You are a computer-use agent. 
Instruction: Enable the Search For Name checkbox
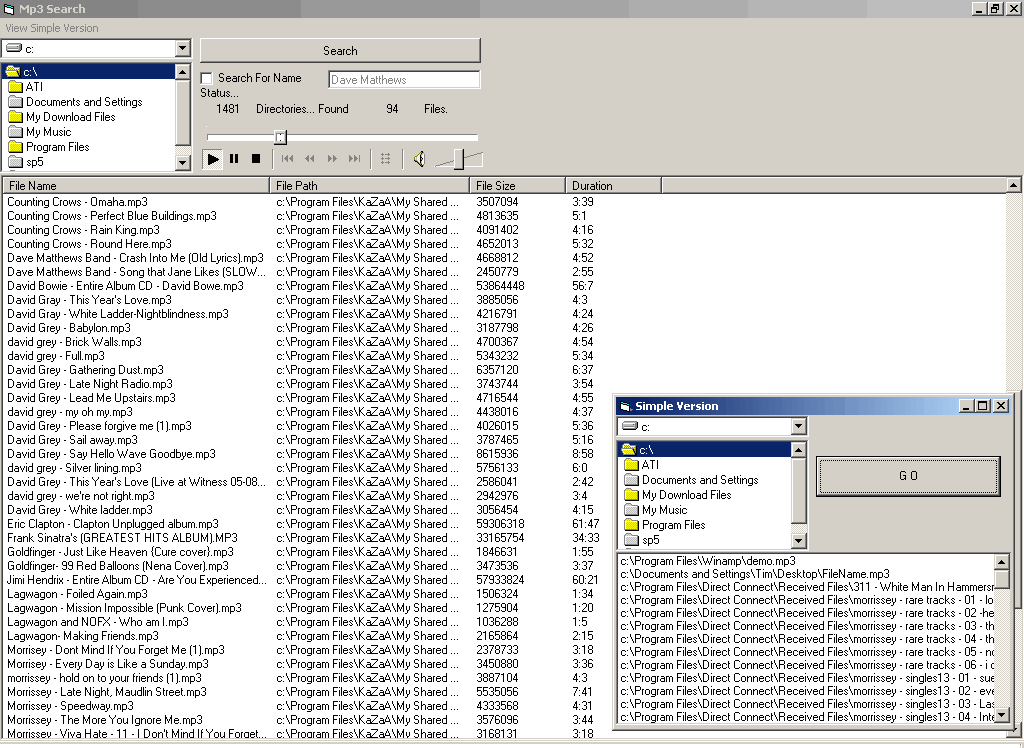(206, 78)
